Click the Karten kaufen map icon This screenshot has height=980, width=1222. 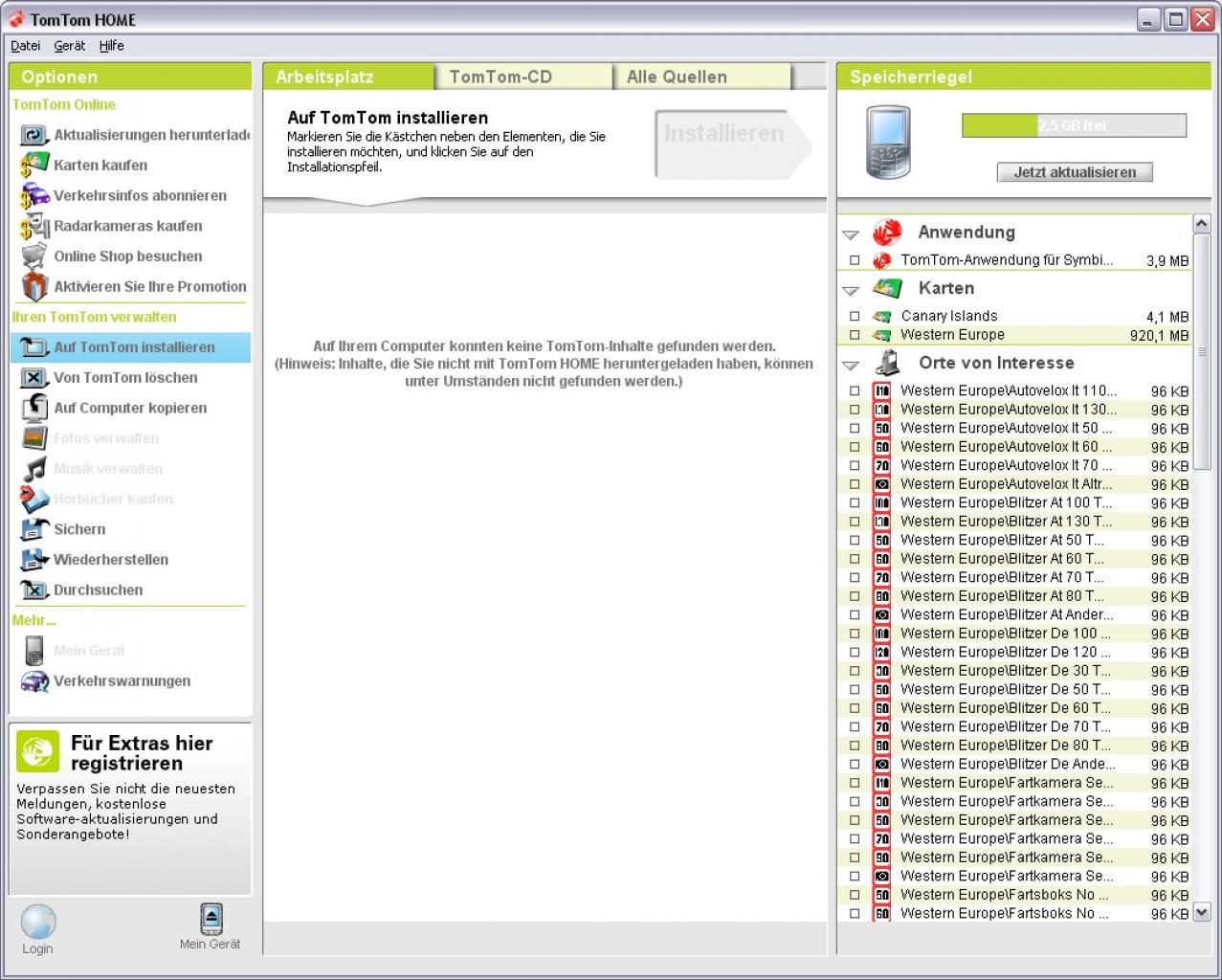[x=34, y=165]
